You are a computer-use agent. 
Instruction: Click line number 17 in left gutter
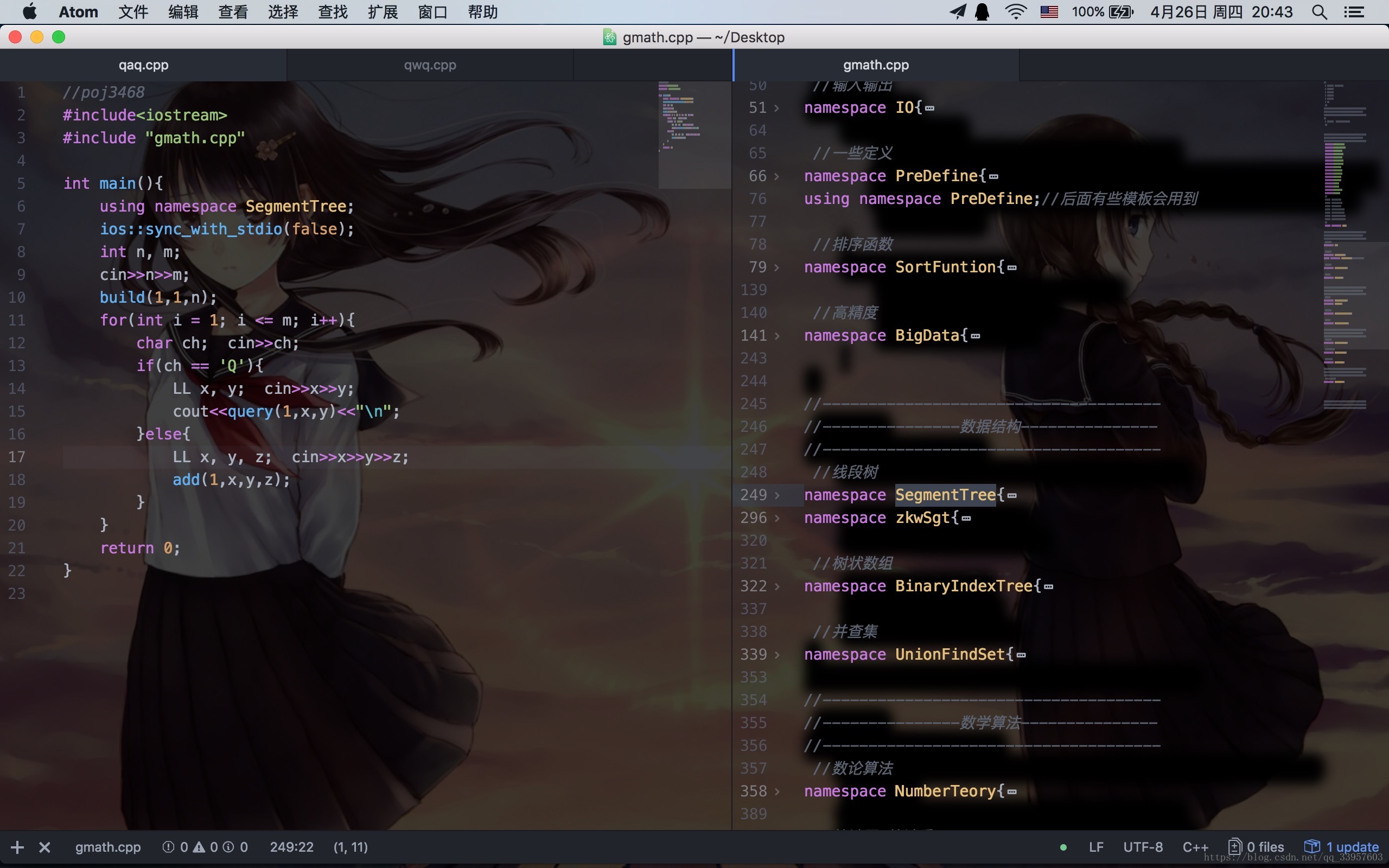click(17, 457)
